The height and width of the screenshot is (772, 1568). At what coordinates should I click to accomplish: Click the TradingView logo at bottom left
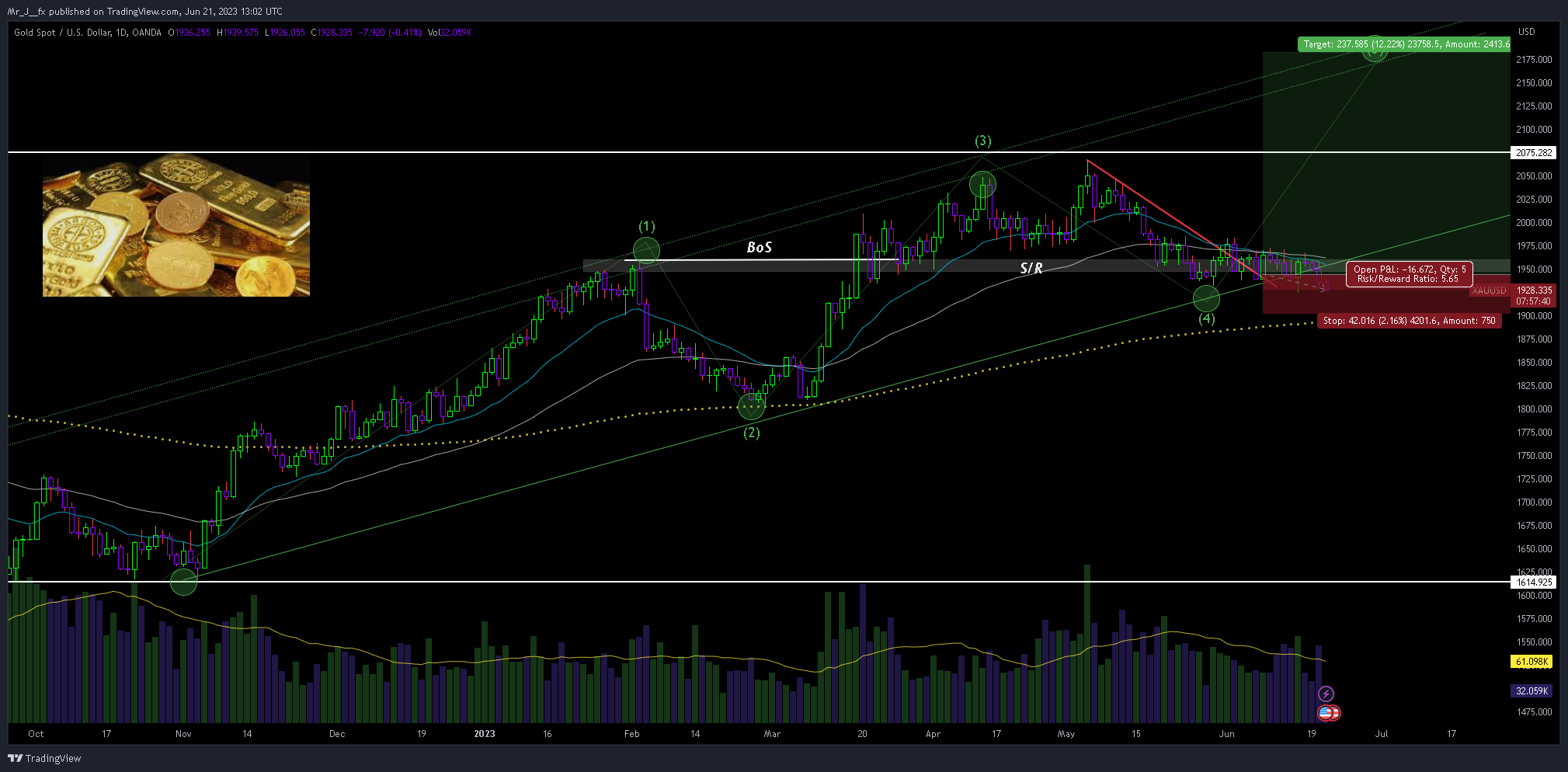[45, 758]
